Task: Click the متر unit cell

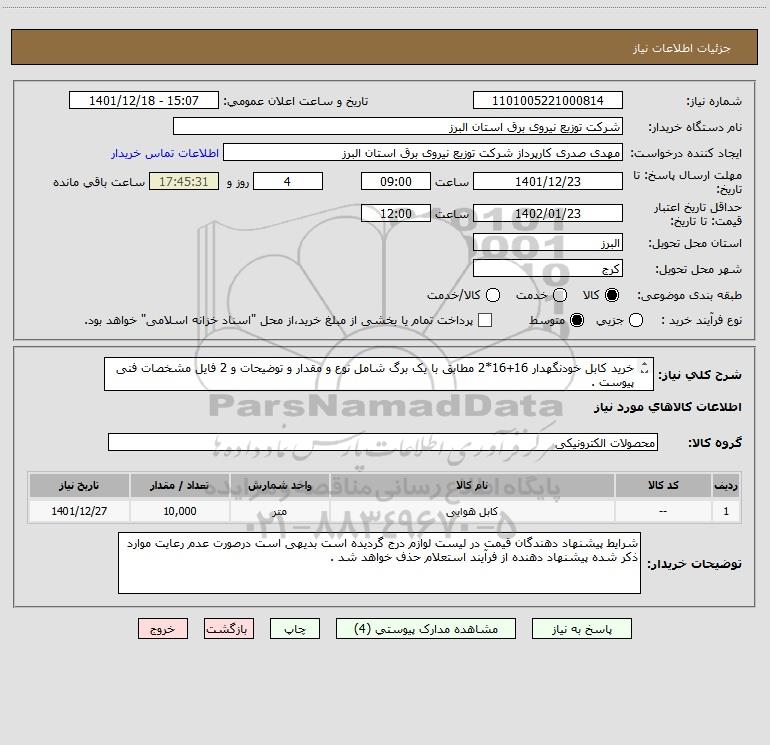Action: click(279, 511)
